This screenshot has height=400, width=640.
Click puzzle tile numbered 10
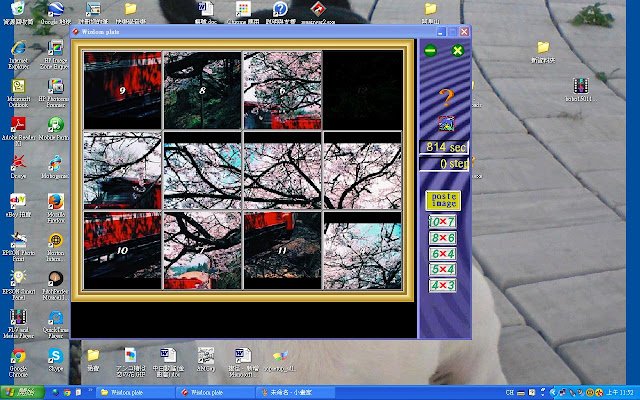122,250
